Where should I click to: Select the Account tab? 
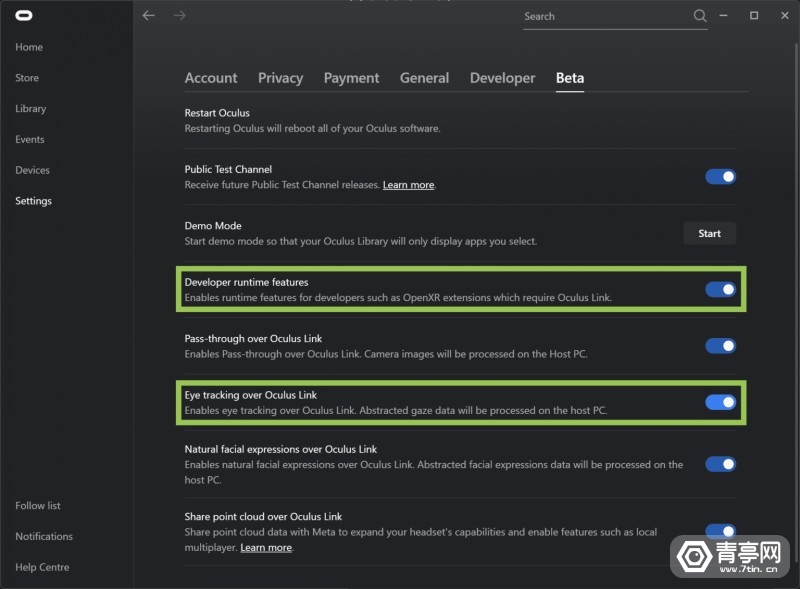211,78
